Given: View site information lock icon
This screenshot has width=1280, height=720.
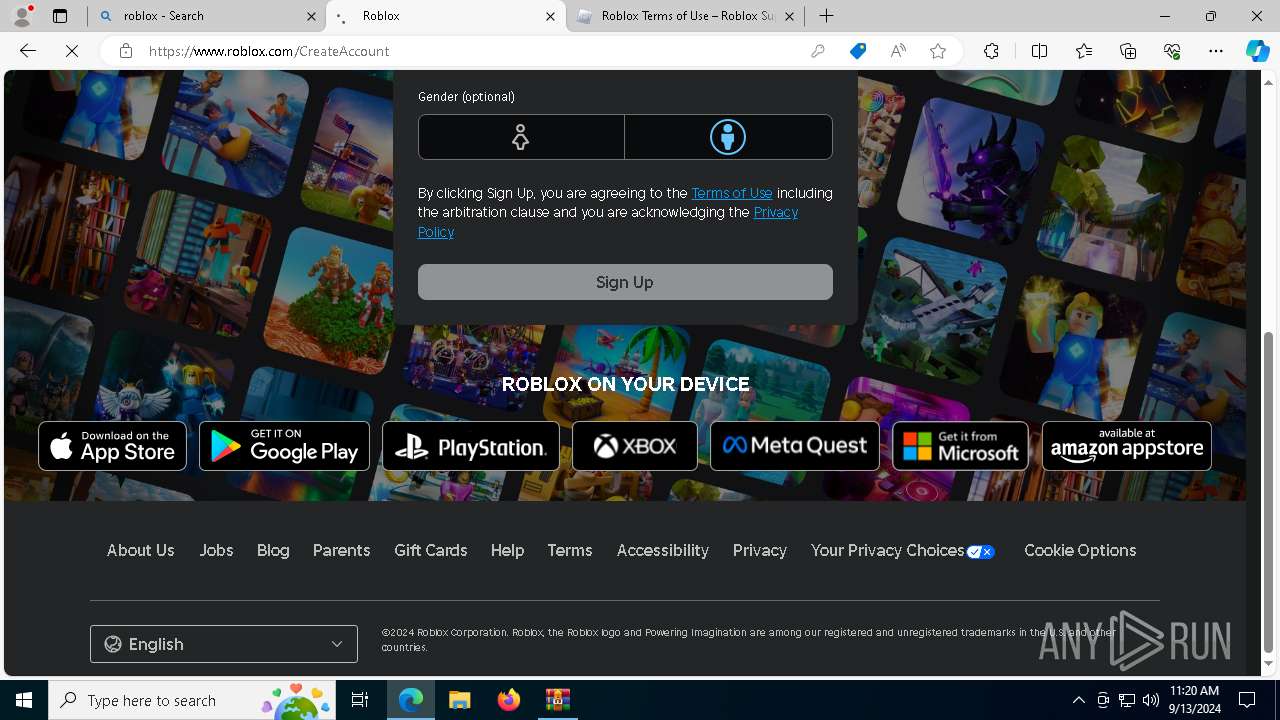Looking at the screenshot, I should 126,51.
